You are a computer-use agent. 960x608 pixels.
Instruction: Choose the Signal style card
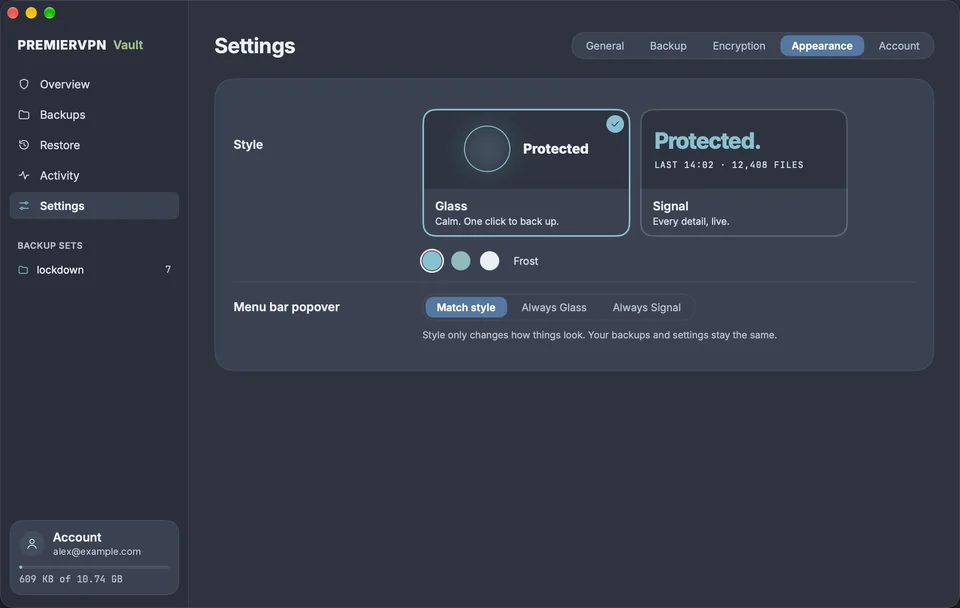pyautogui.click(x=743, y=173)
